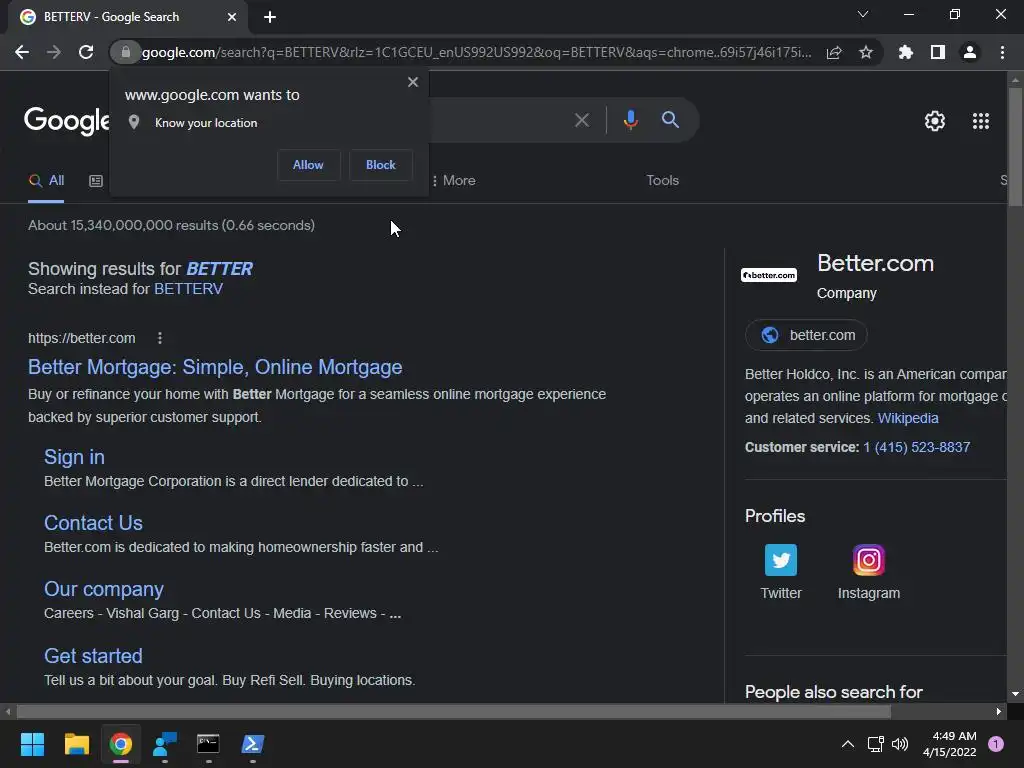Image resolution: width=1024 pixels, height=768 pixels.
Task: Open the Our company sitelink
Action: 104,589
